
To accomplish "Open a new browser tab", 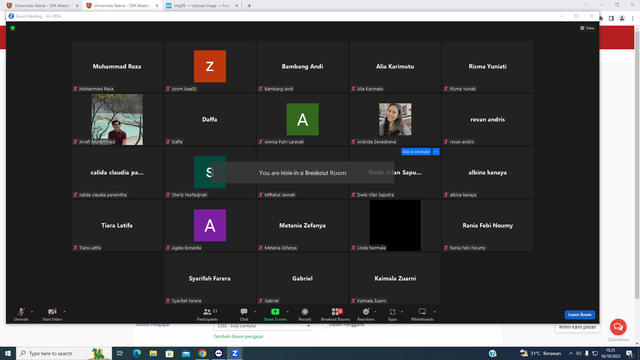I will point(249,6).
